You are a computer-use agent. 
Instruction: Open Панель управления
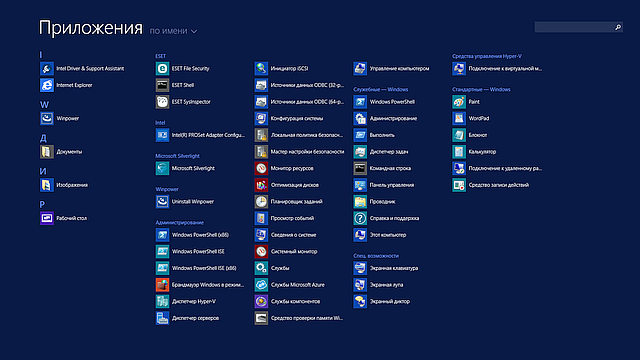(x=384, y=185)
